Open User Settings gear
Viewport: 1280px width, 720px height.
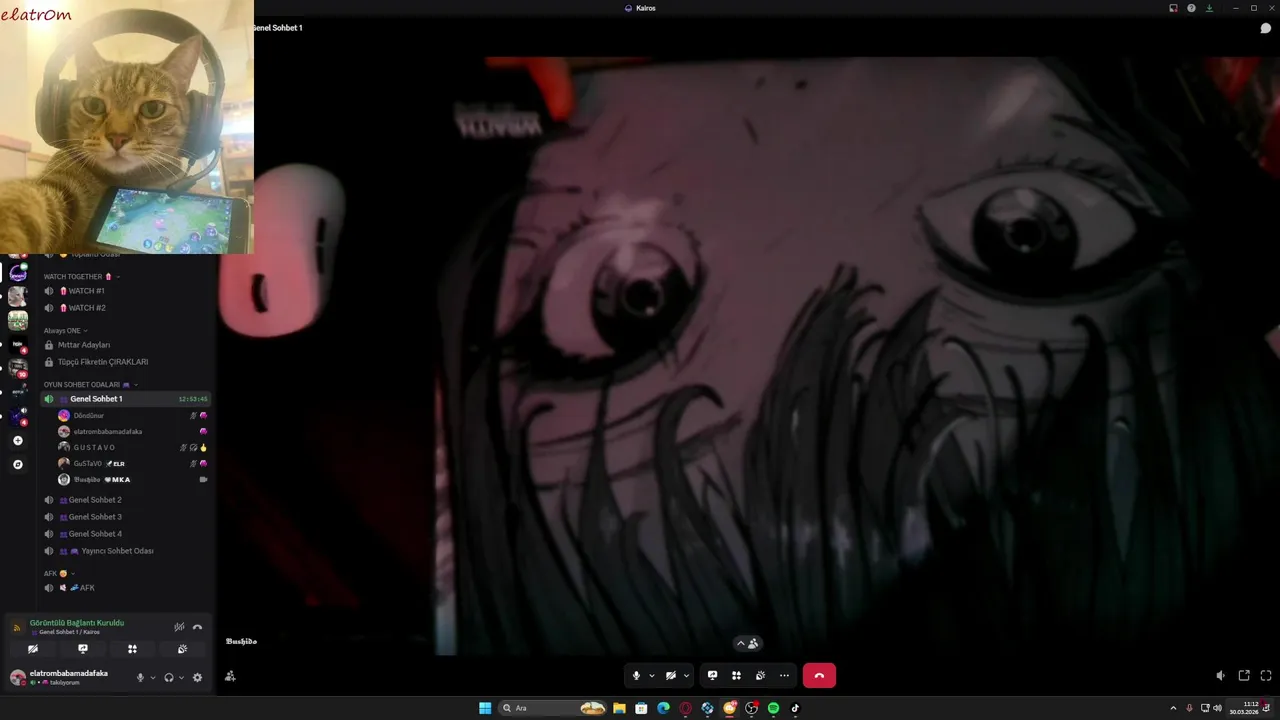point(197,677)
